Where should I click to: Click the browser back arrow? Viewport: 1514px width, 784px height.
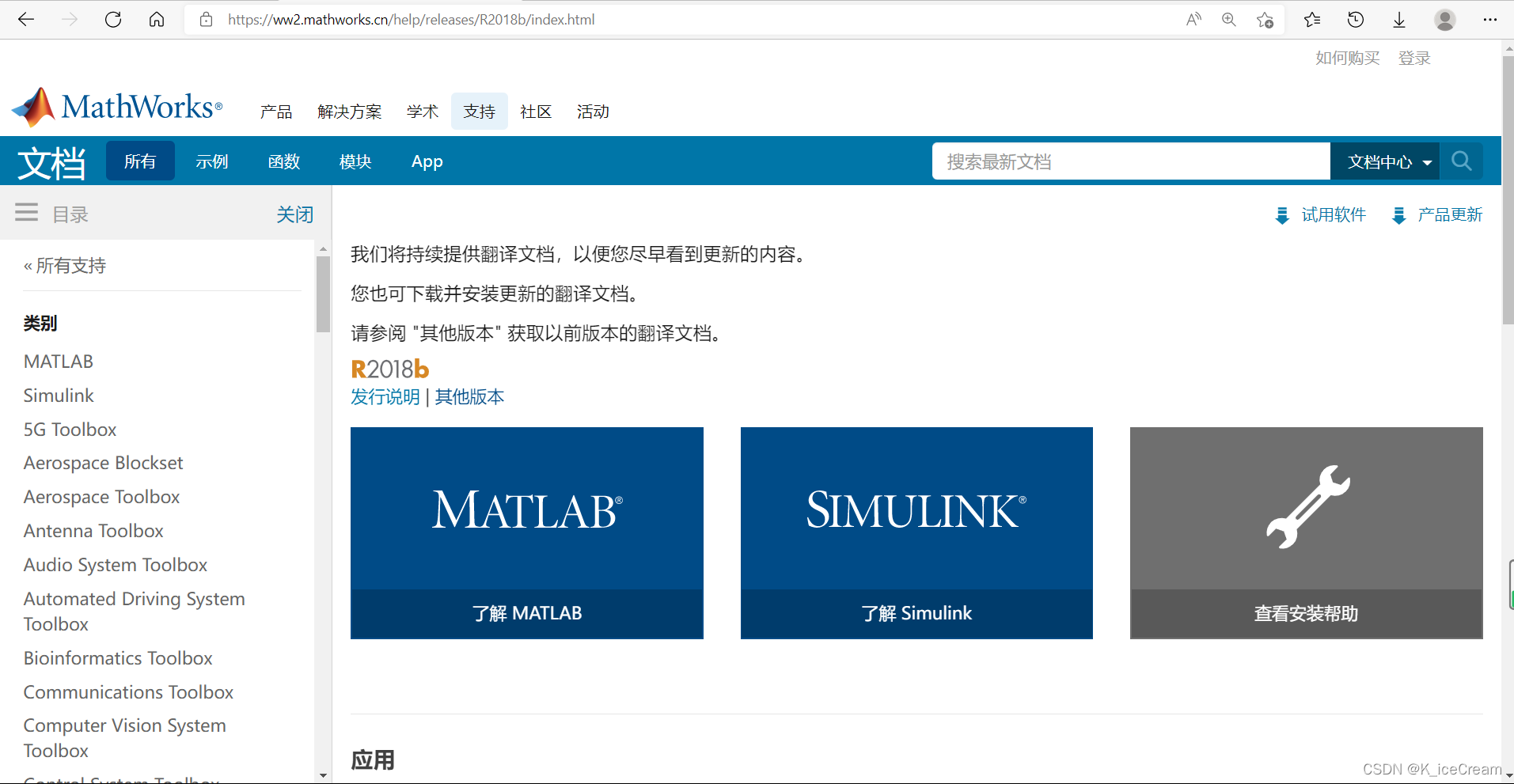[x=26, y=20]
